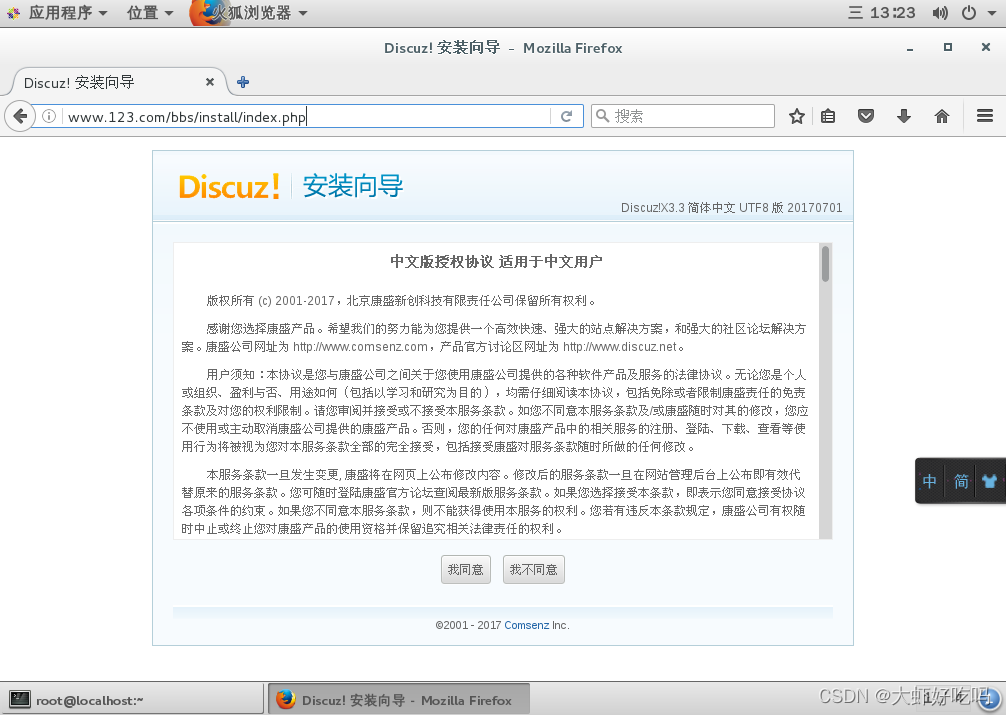Image resolution: width=1006 pixels, height=715 pixels.
Task: Click the 简 simplified Chinese toggle
Action: [961, 481]
